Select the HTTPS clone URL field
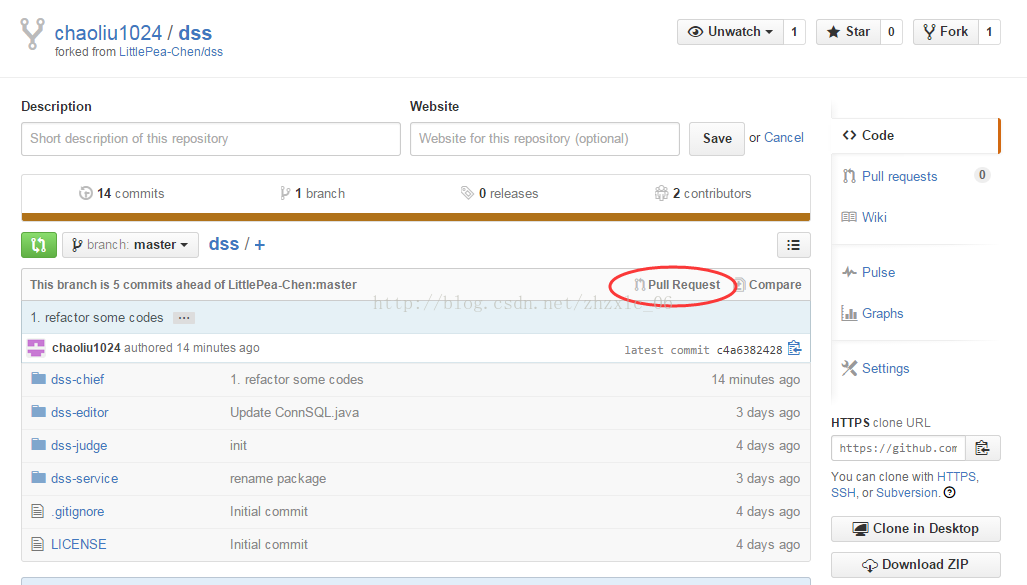 (899, 448)
